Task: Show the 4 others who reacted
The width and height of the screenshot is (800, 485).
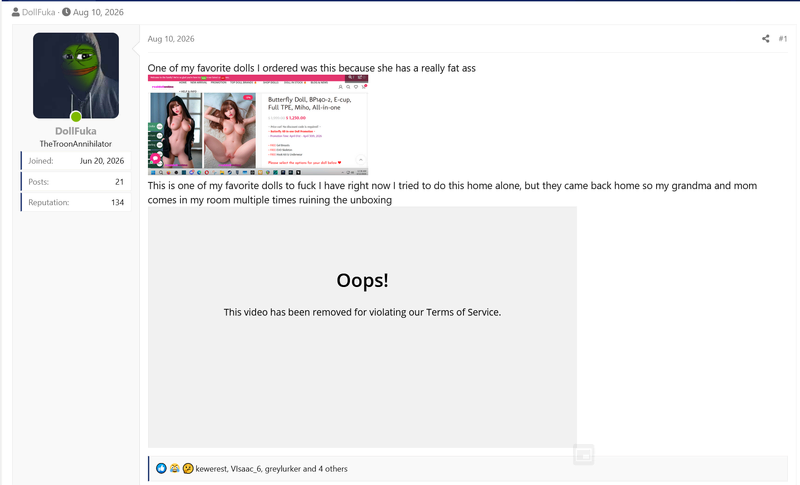Action: (333, 469)
